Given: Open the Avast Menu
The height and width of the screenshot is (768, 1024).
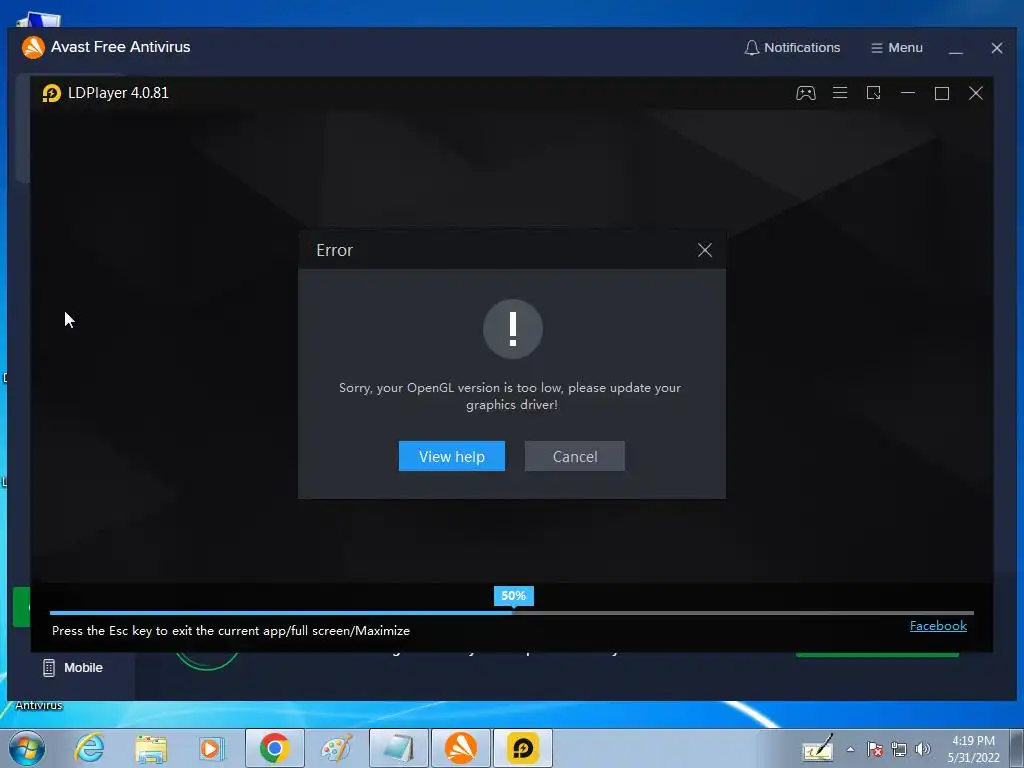Looking at the screenshot, I should click(x=897, y=48).
